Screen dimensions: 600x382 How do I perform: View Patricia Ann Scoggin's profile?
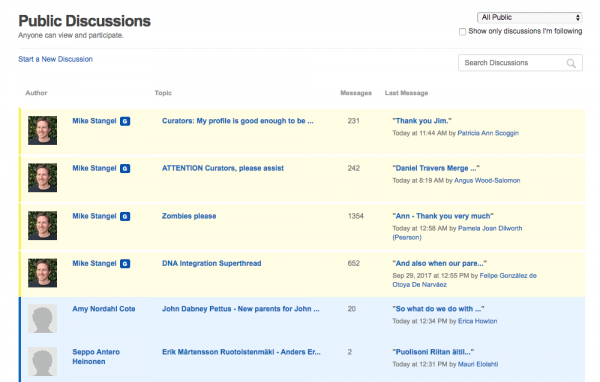coord(488,133)
